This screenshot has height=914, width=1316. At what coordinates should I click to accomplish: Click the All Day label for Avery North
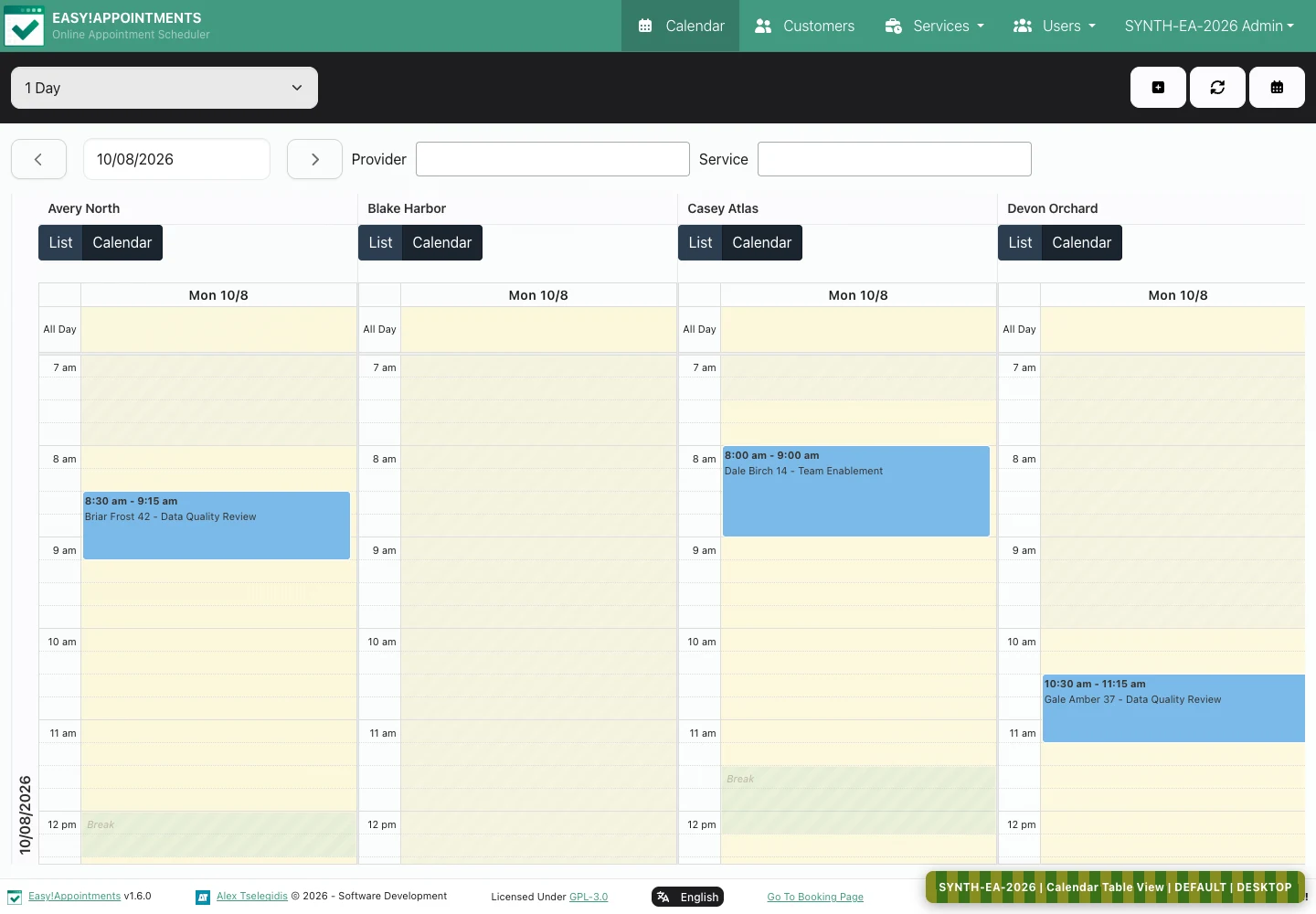(x=60, y=329)
